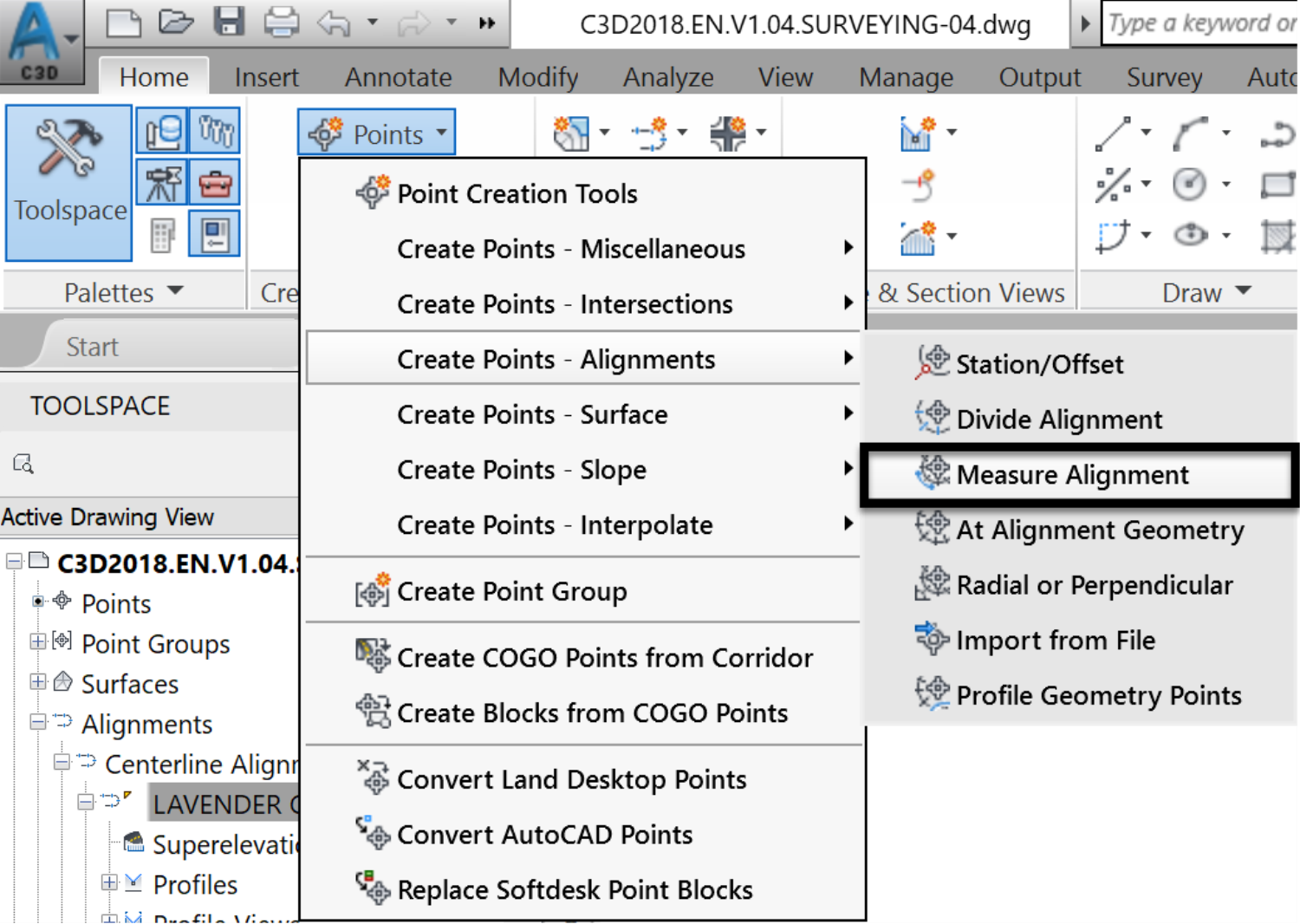Open the C3D application menu
Image resolution: width=1300 pixels, height=924 pixels.
click(41, 42)
